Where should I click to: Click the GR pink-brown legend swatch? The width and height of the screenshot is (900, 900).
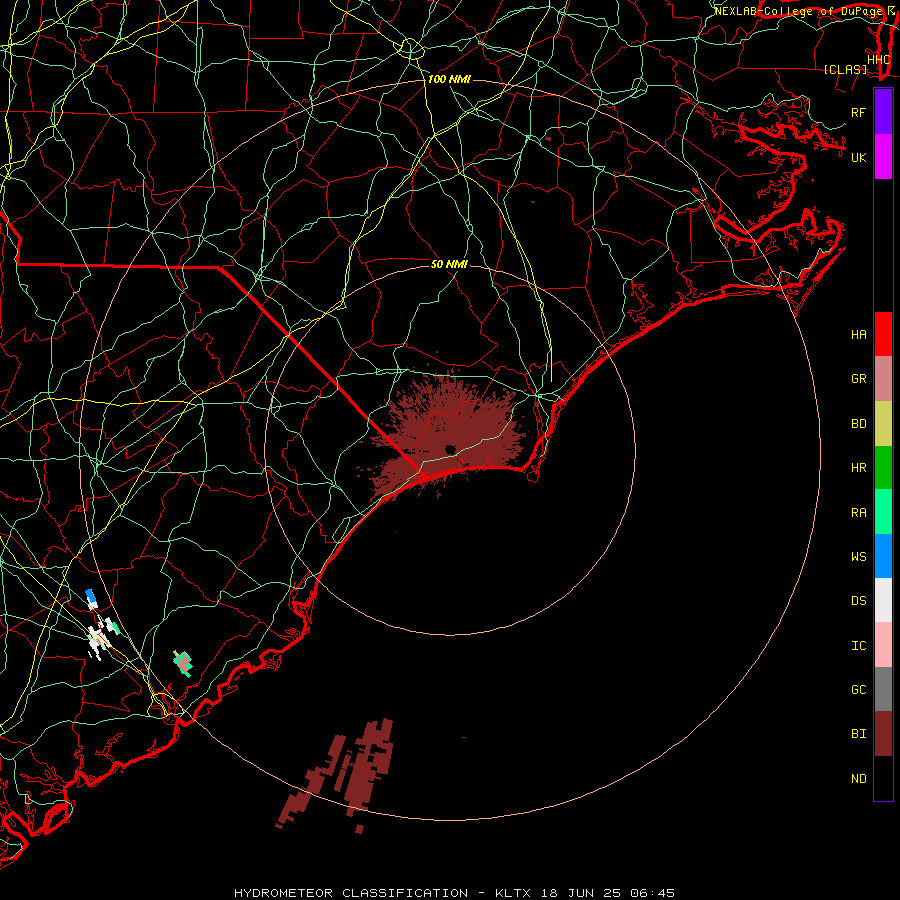(x=883, y=379)
